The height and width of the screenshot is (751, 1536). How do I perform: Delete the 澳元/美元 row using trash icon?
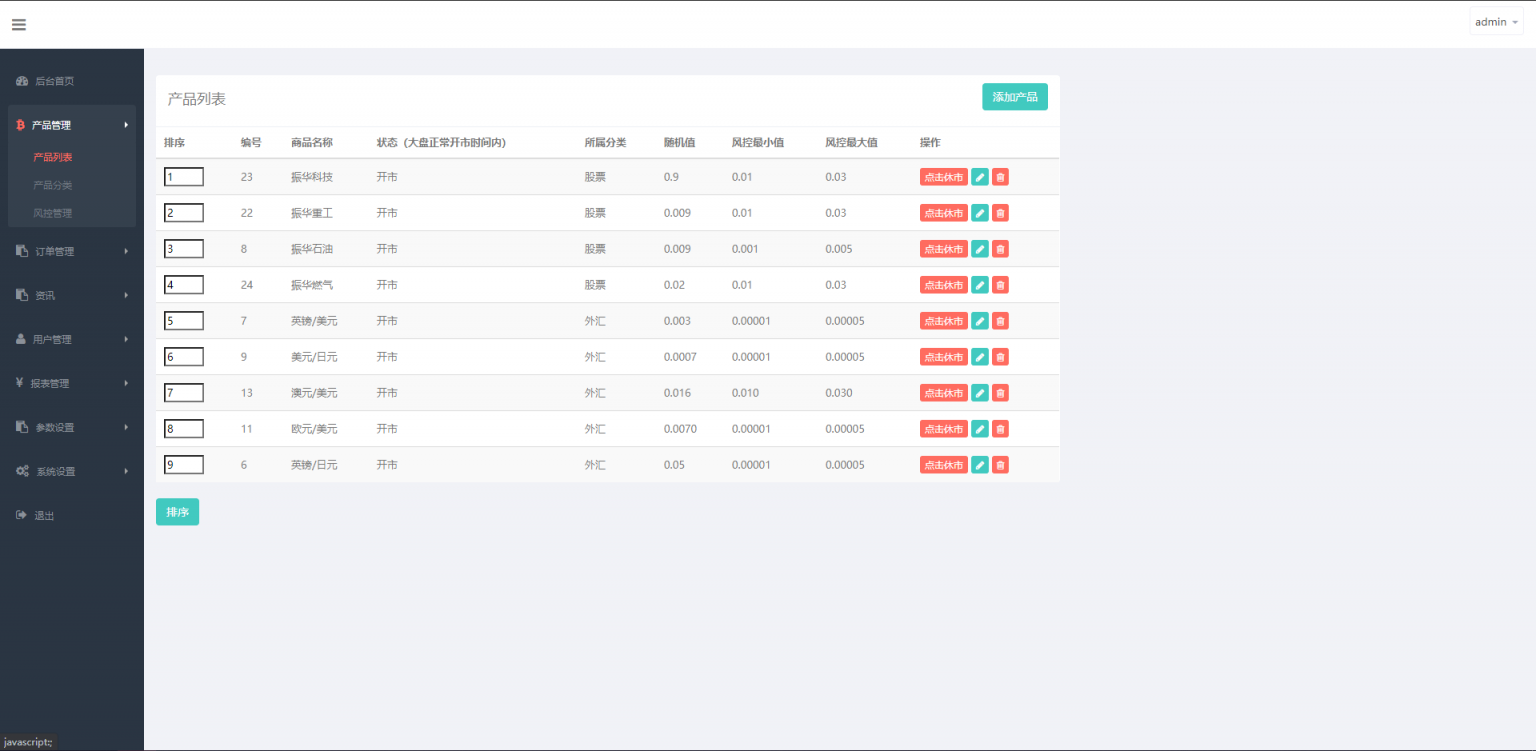point(1000,393)
